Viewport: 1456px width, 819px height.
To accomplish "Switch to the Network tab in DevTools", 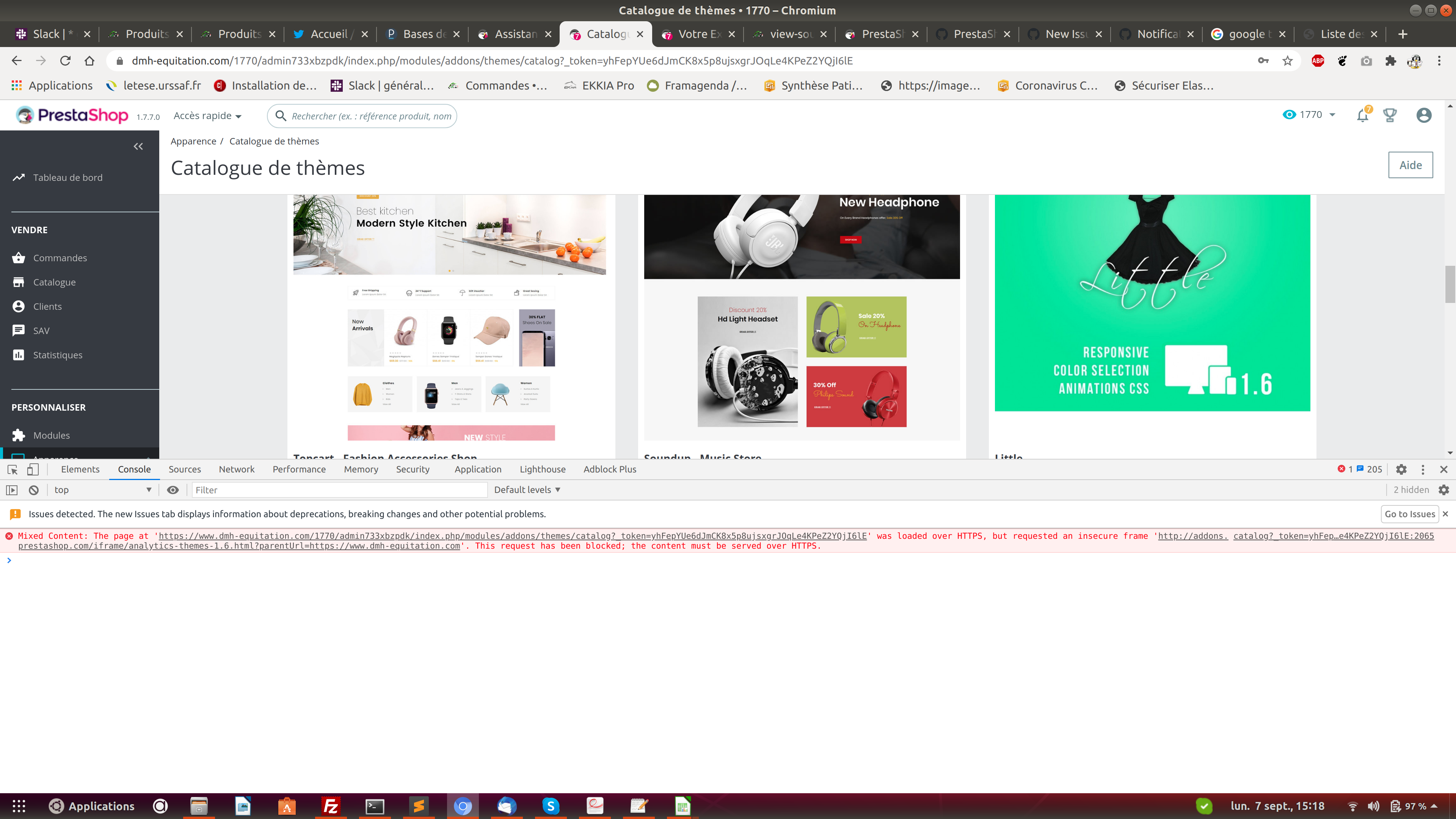I will (236, 469).
